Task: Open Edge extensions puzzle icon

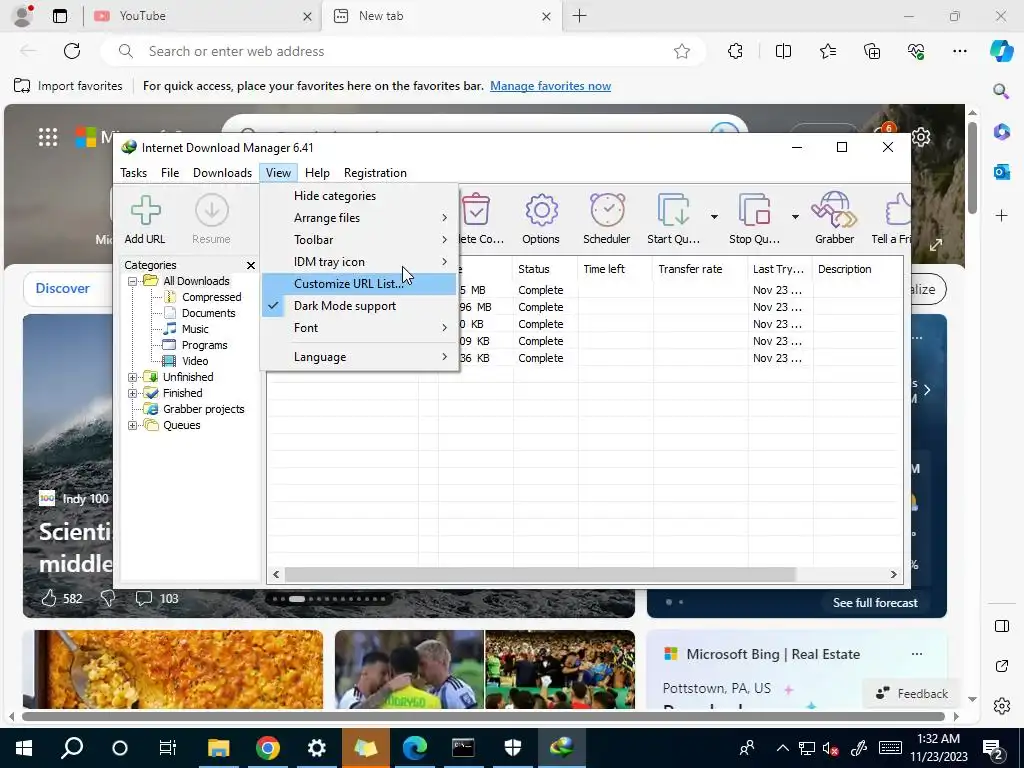Action: pos(735,51)
